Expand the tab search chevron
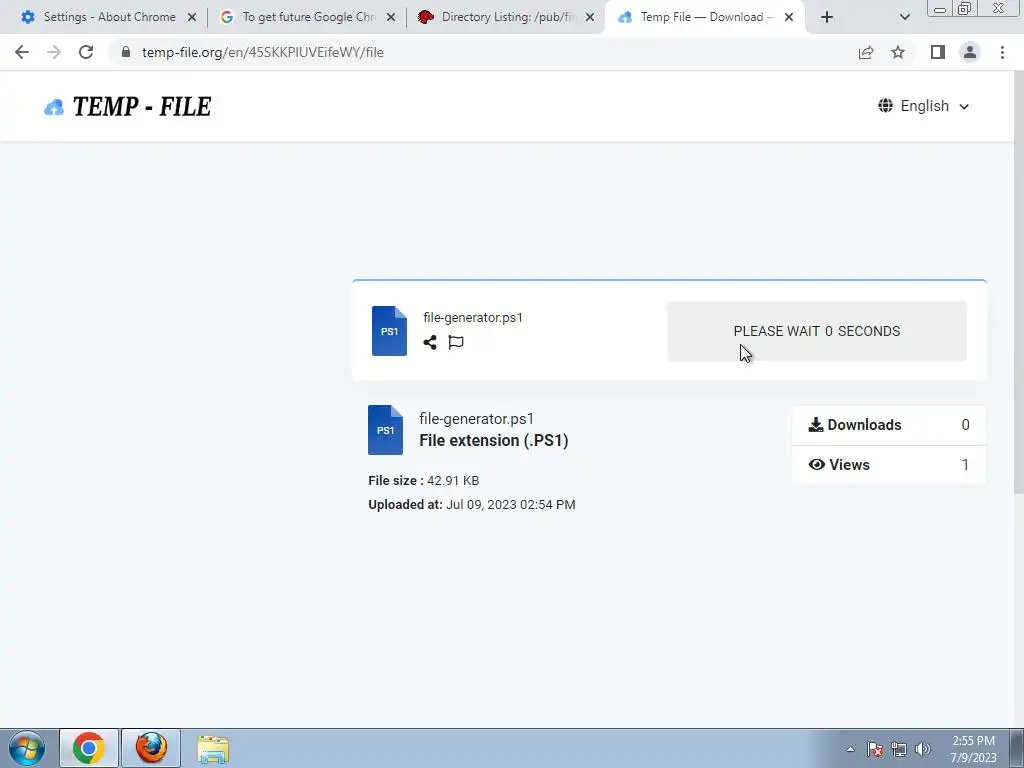The width and height of the screenshot is (1024, 768). (904, 17)
